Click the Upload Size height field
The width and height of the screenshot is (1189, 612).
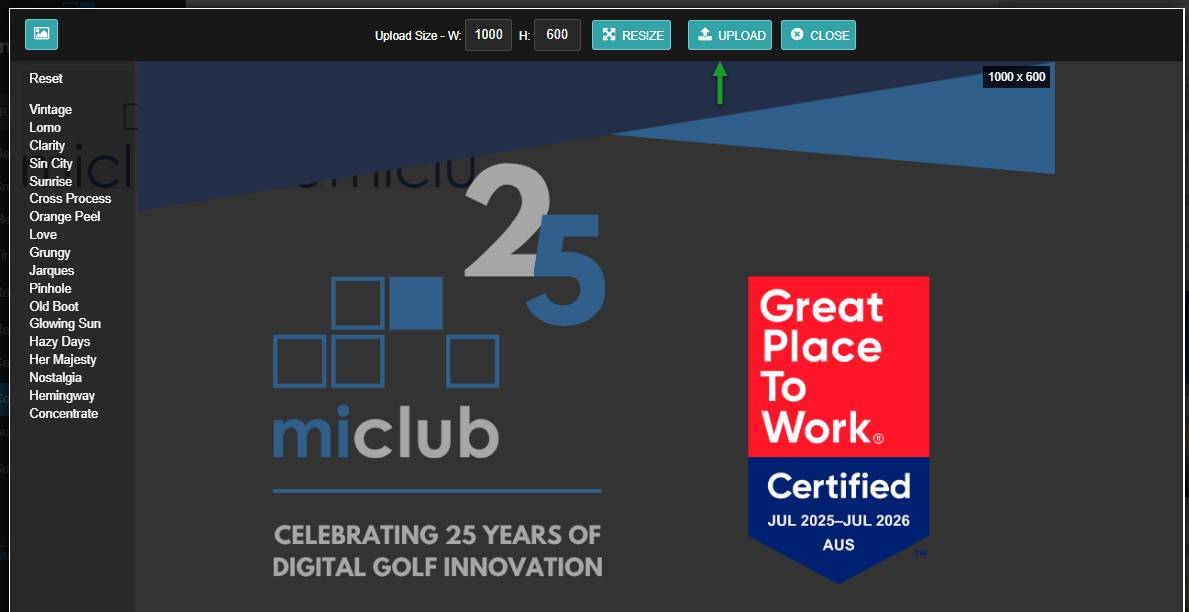(557, 35)
